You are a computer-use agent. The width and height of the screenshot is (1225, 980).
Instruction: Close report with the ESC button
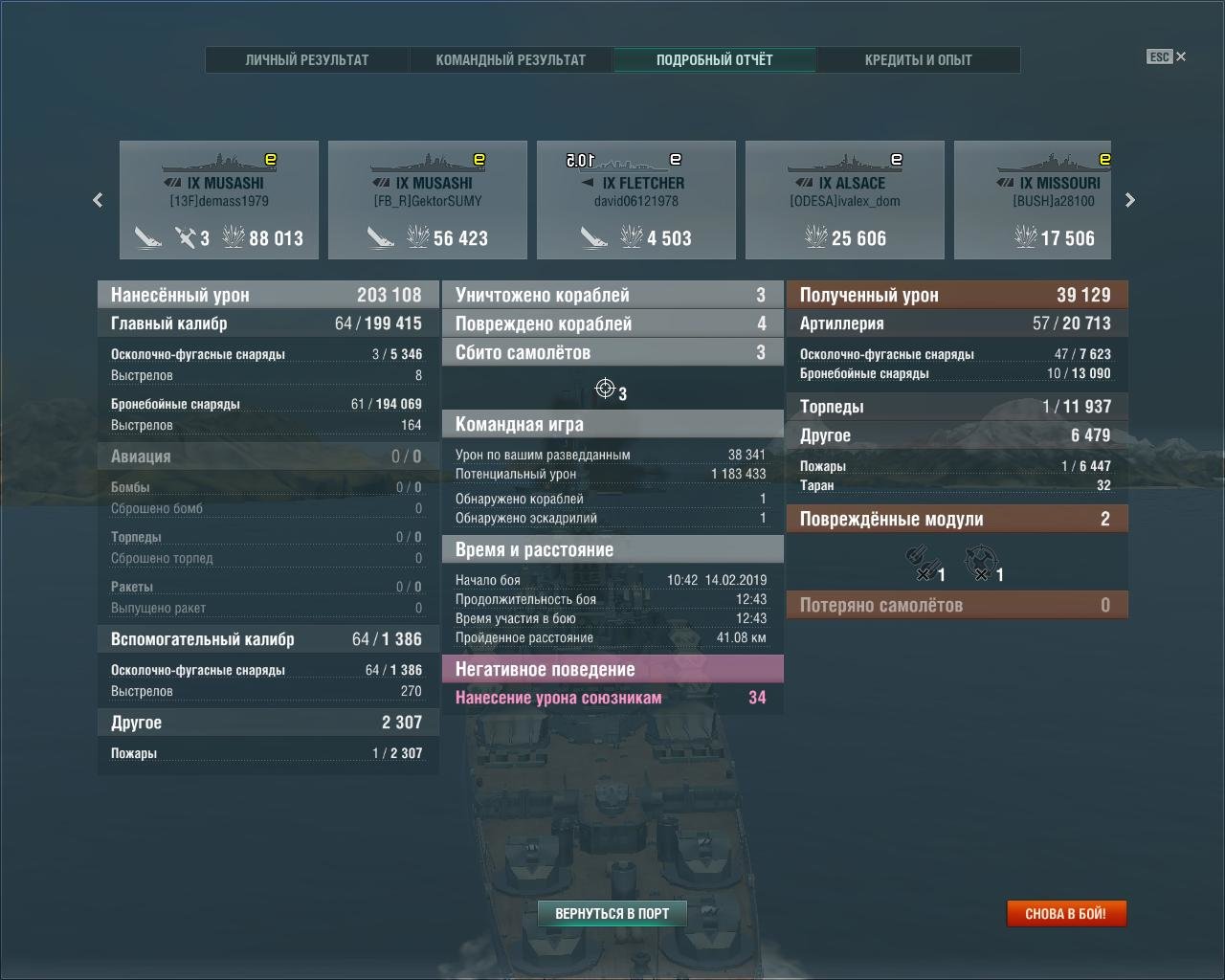[x=1166, y=56]
